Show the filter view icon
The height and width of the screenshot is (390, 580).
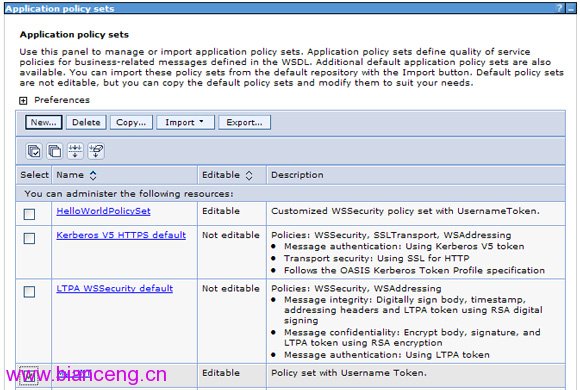coord(75,151)
